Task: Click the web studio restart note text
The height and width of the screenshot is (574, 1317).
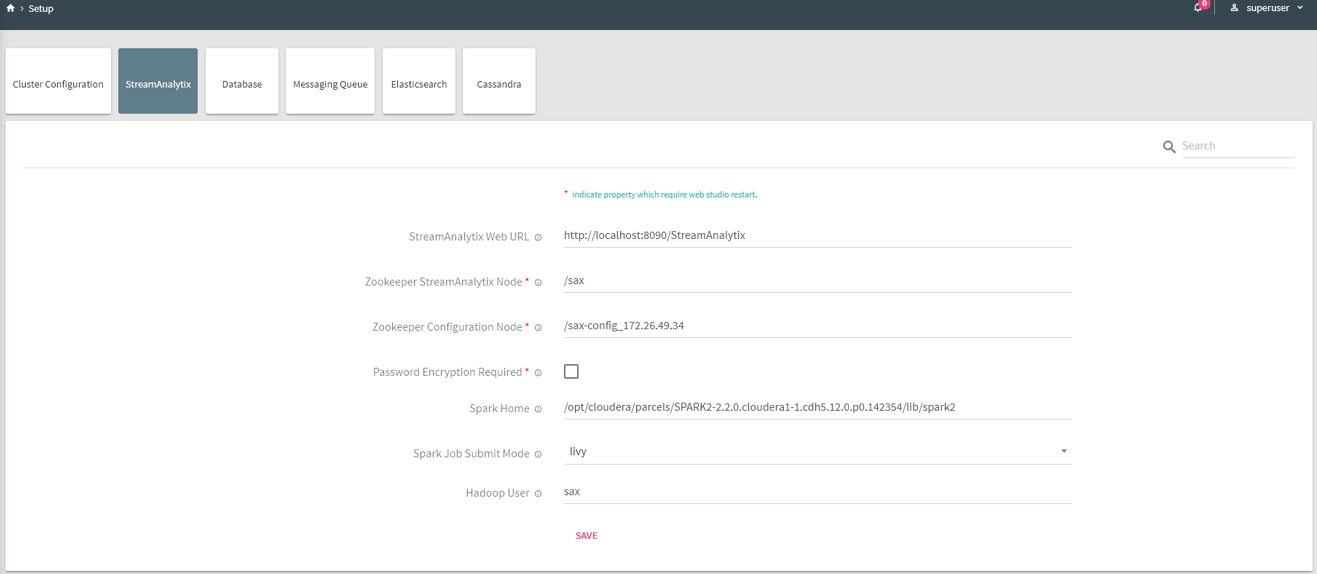Action: pyautogui.click(x=664, y=195)
